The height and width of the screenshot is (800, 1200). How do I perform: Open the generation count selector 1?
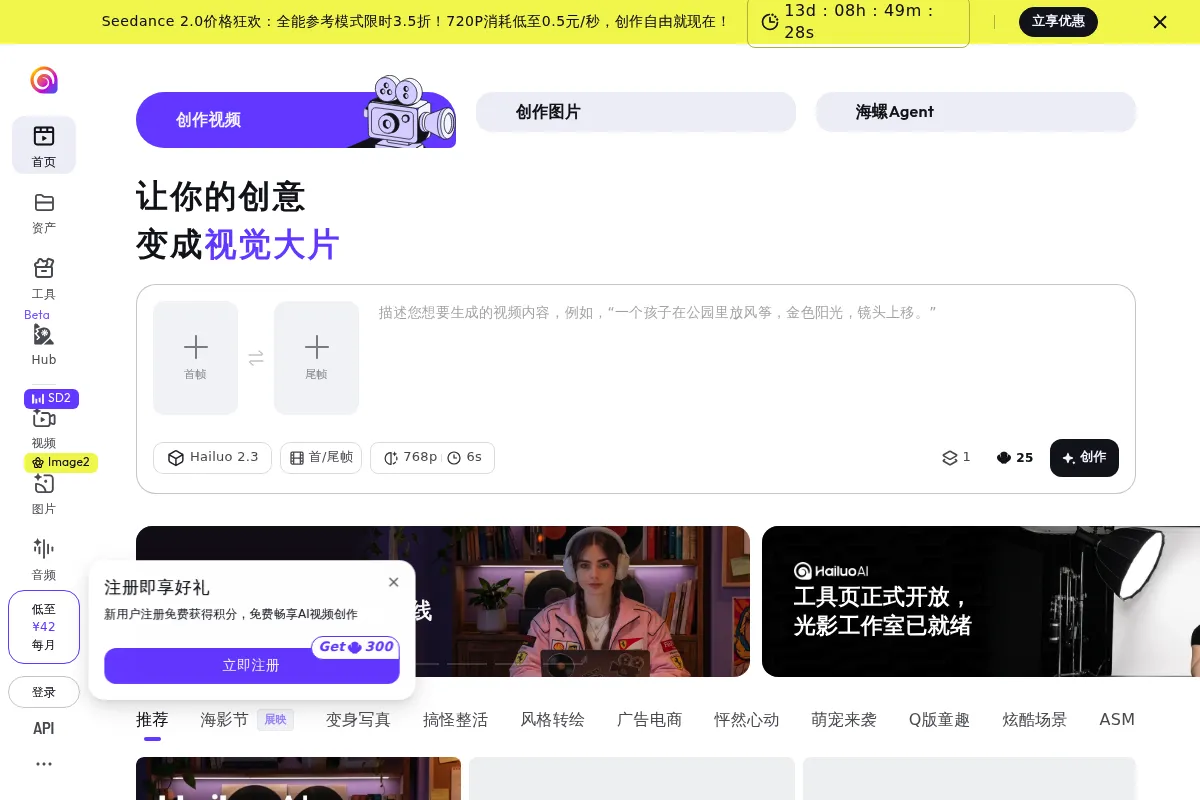click(956, 458)
